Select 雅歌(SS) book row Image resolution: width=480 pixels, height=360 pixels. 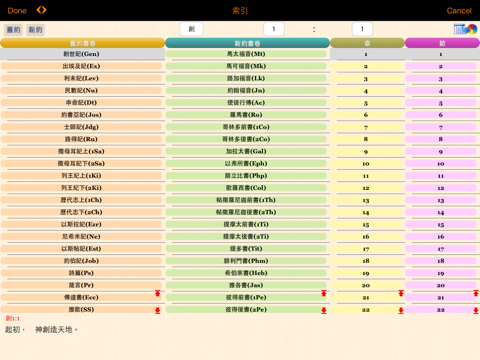pos(82,309)
